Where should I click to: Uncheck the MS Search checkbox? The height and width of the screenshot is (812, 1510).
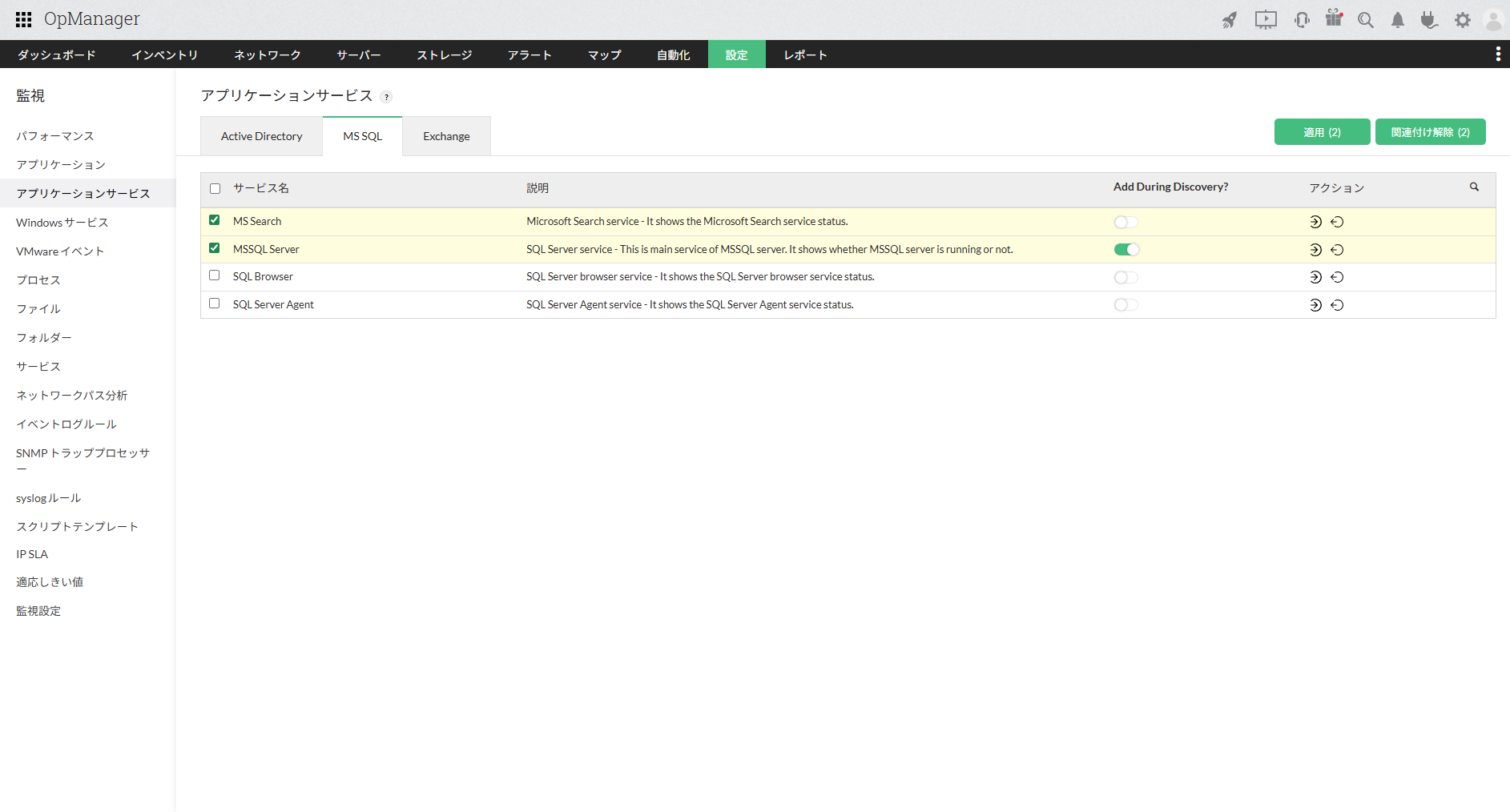coord(214,220)
